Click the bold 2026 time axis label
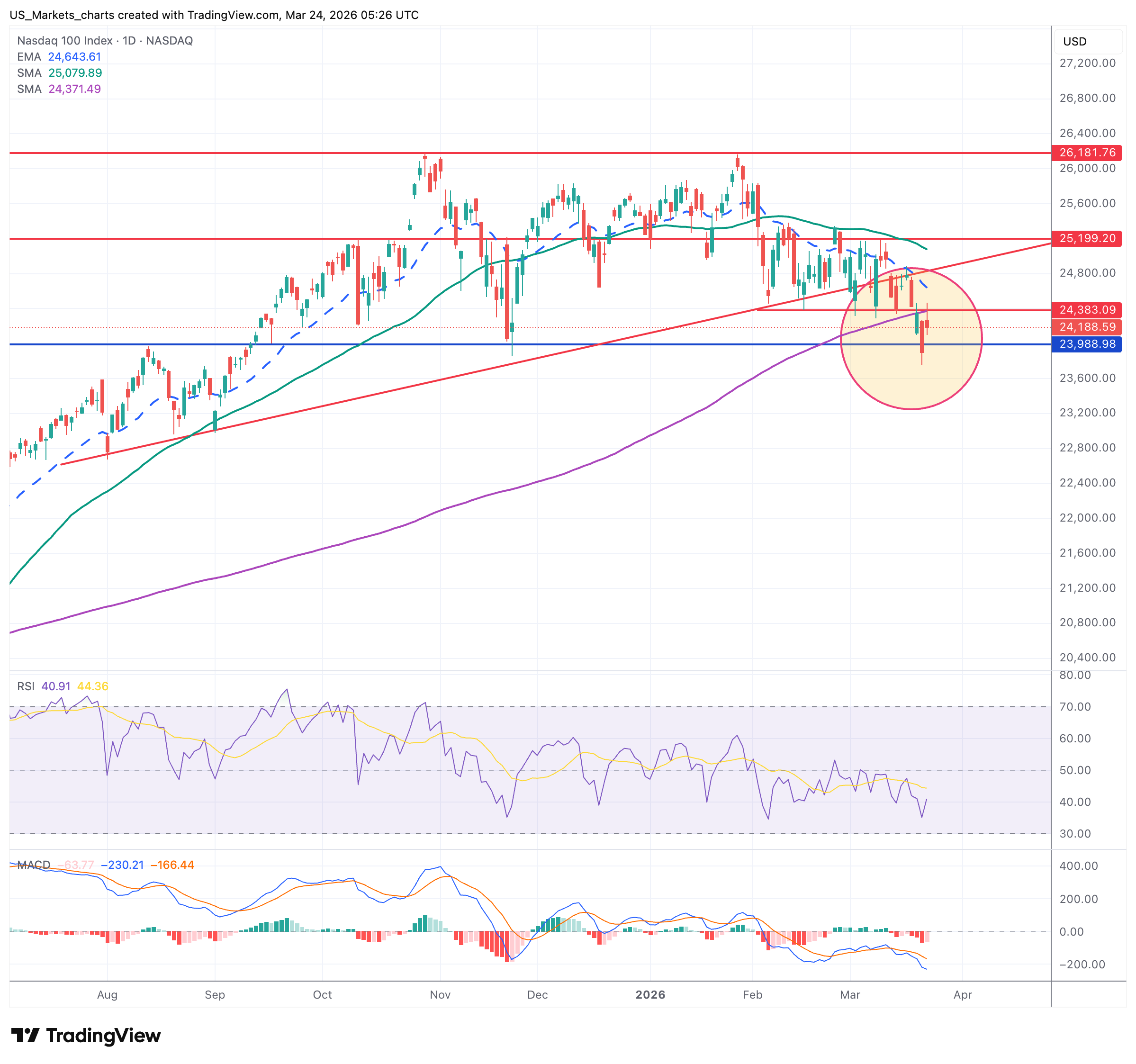Viewport: 1136px width, 1064px height. click(650, 994)
